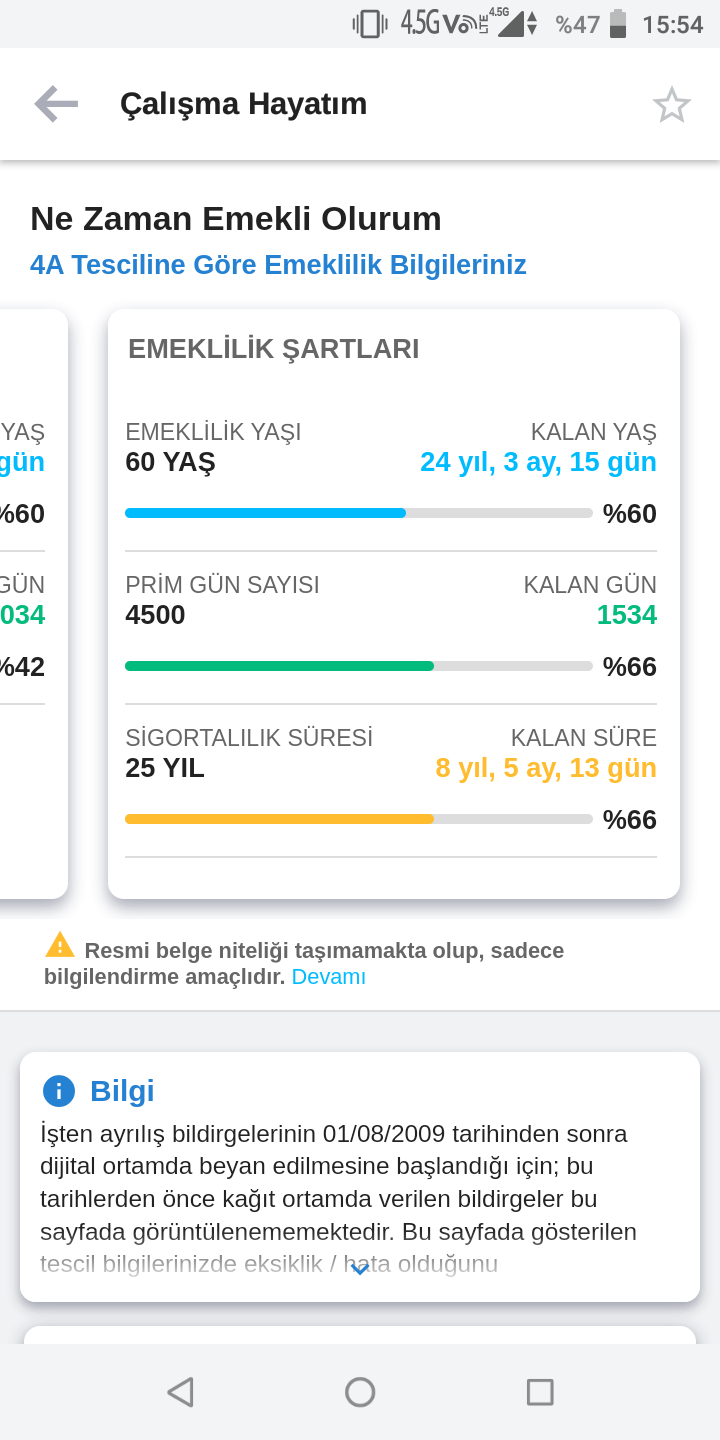The height and width of the screenshot is (1440, 720).
Task: Tap the back arrow icon
Action: (56, 104)
